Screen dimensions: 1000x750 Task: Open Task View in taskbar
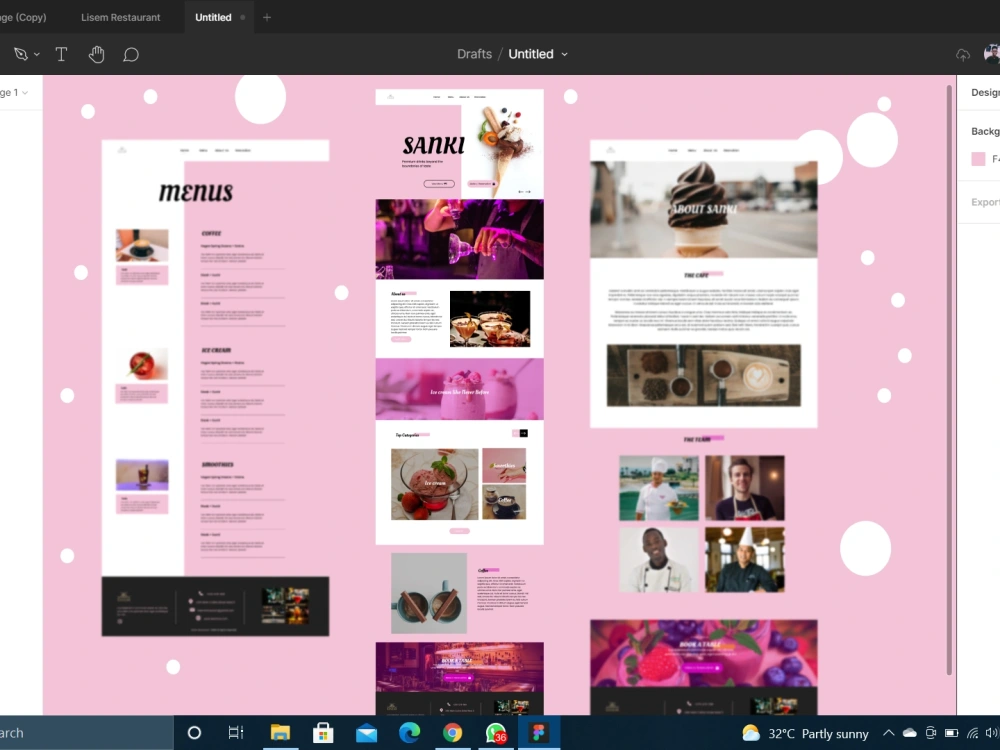[236, 733]
